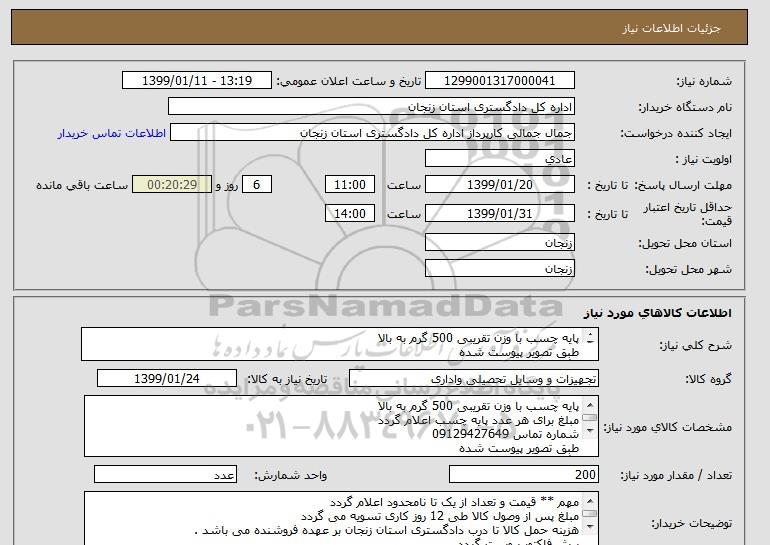Click the request creator field جمال جمالی
Viewport: 770px width, 545px height.
(x=372, y=133)
